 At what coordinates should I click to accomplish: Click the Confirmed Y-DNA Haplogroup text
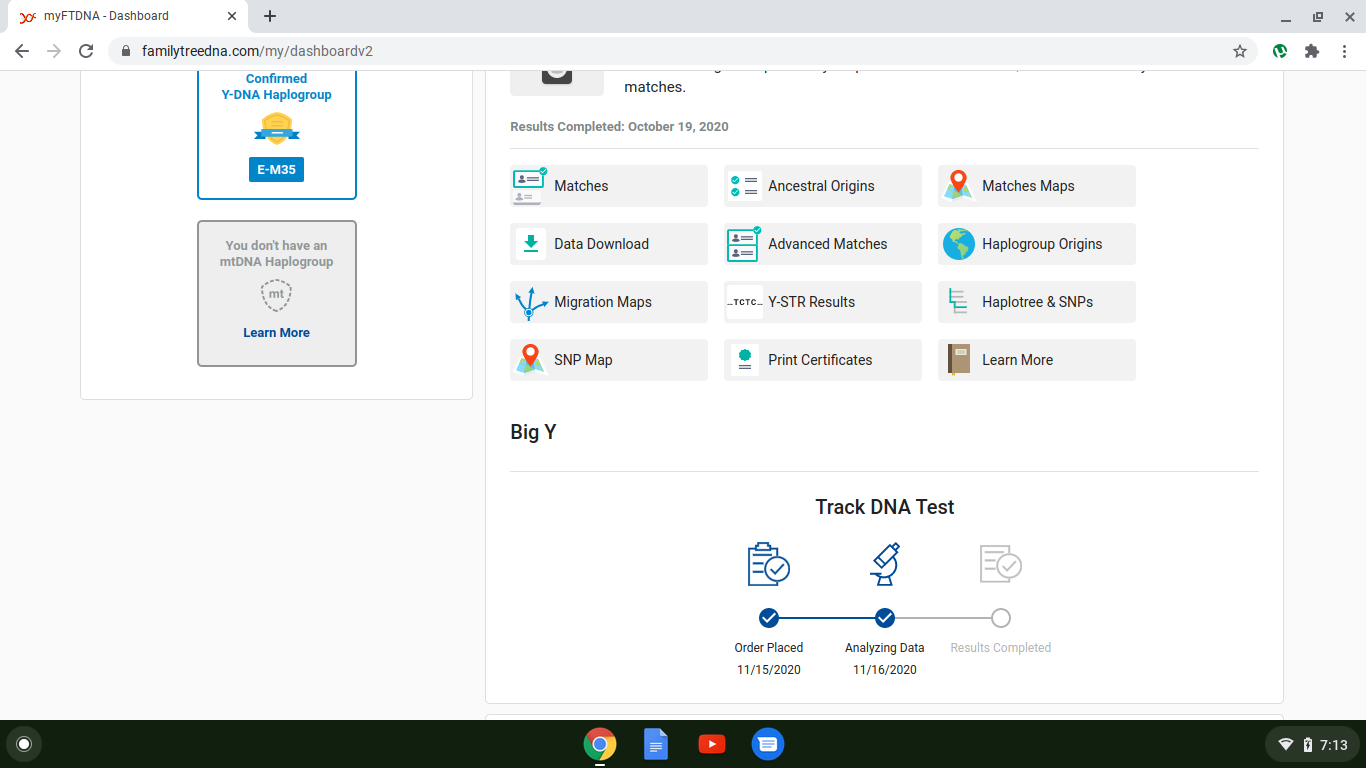click(x=276, y=87)
